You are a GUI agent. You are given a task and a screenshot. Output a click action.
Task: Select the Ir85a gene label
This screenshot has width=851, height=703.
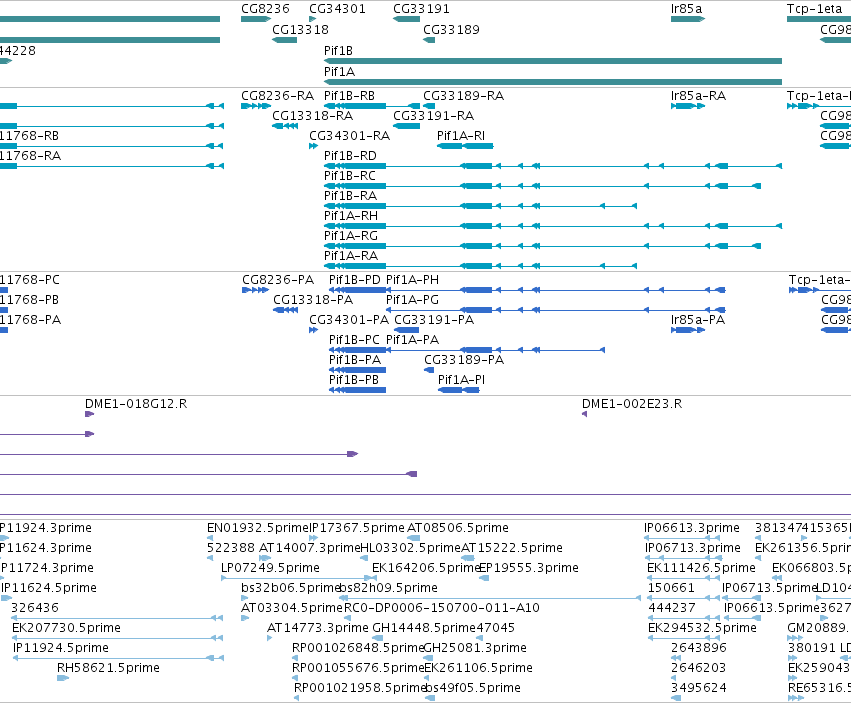click(686, 9)
